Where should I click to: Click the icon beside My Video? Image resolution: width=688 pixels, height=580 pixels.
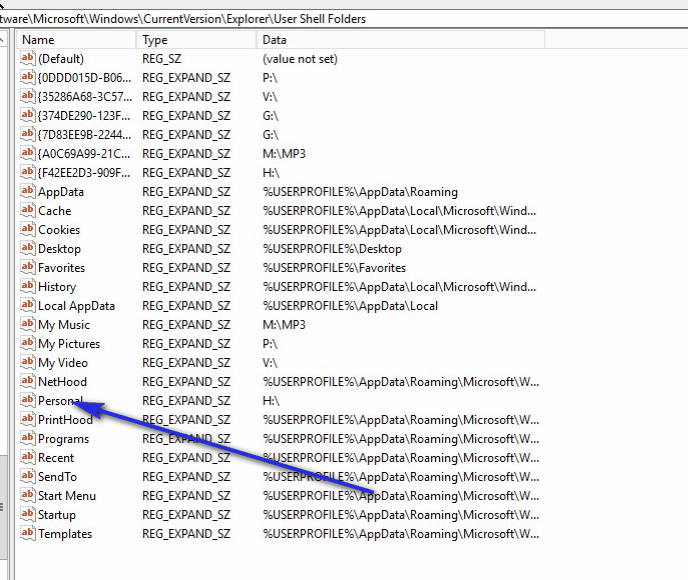click(28, 362)
